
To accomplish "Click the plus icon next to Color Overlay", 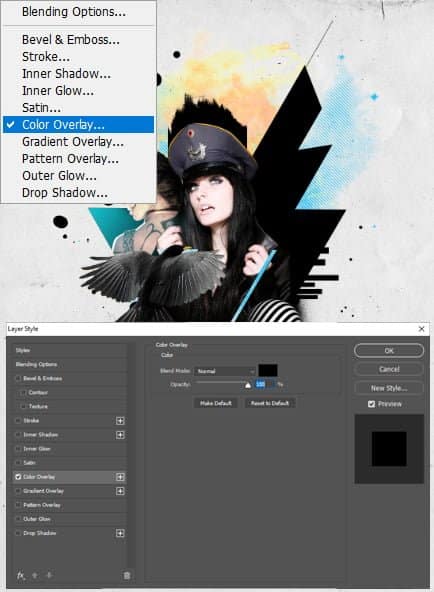I will 120,477.
